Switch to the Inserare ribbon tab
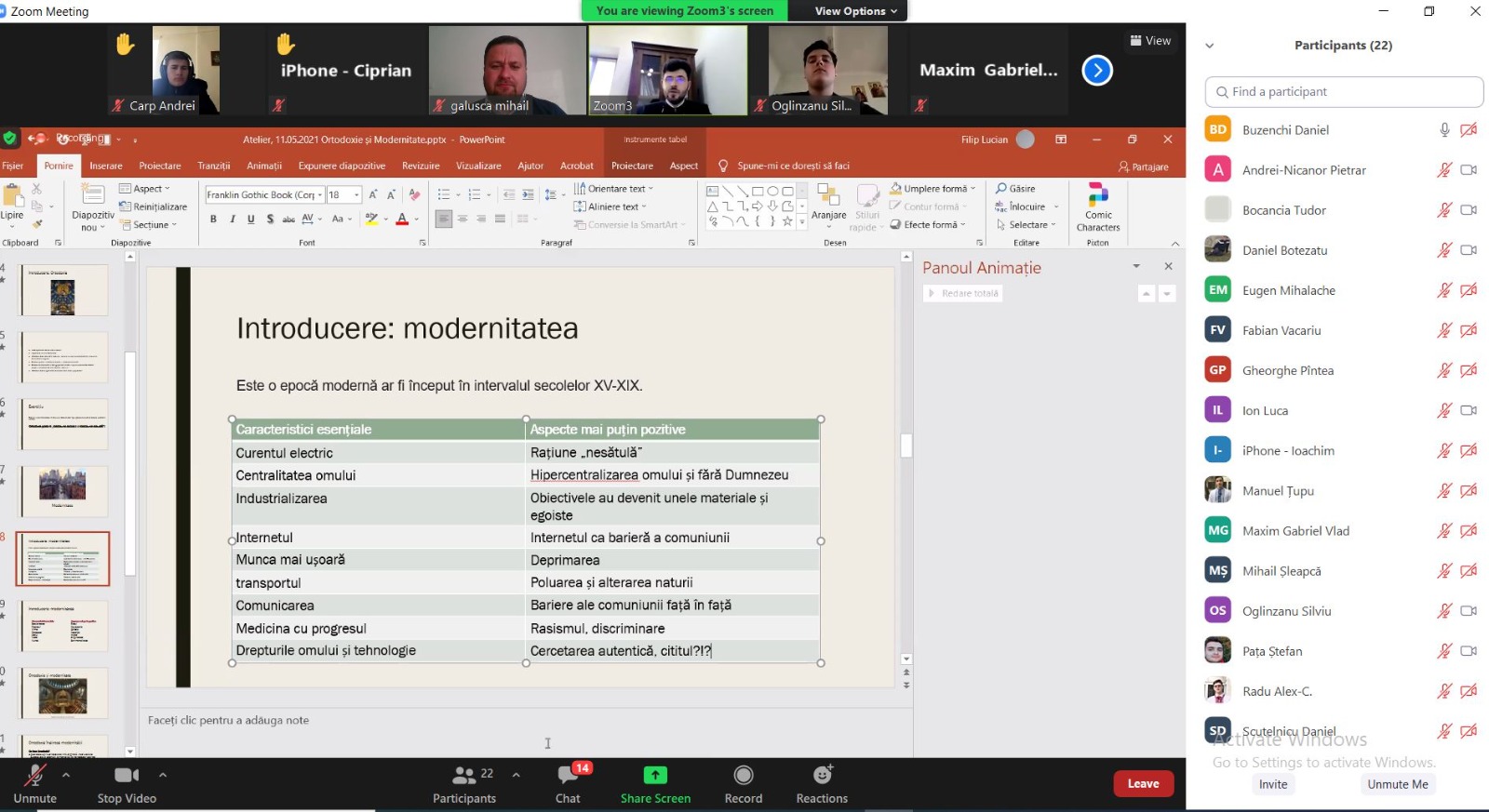Viewport: 1489px width, 812px height. pyautogui.click(x=106, y=166)
